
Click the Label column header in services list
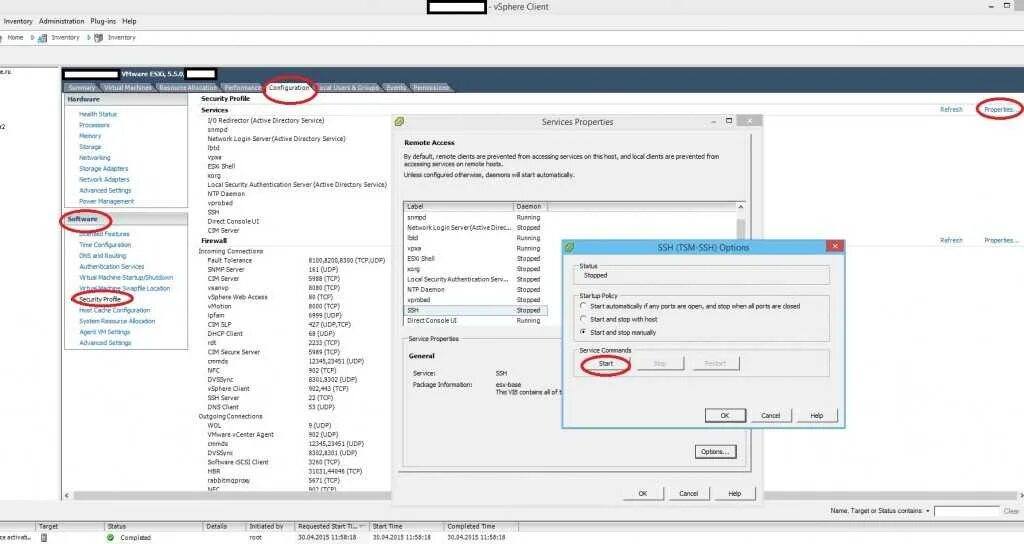pos(458,206)
